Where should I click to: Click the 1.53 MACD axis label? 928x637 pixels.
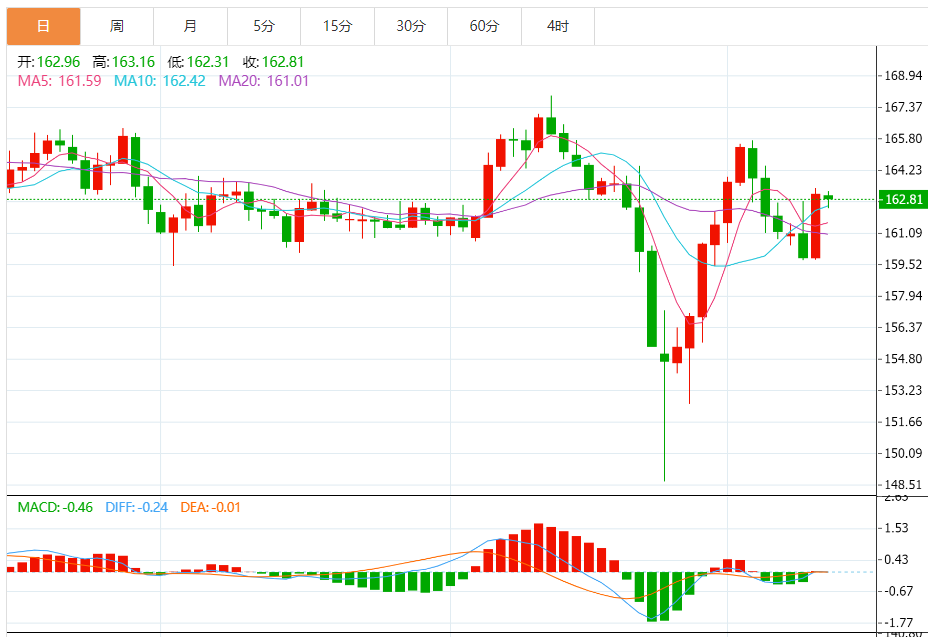(896, 528)
